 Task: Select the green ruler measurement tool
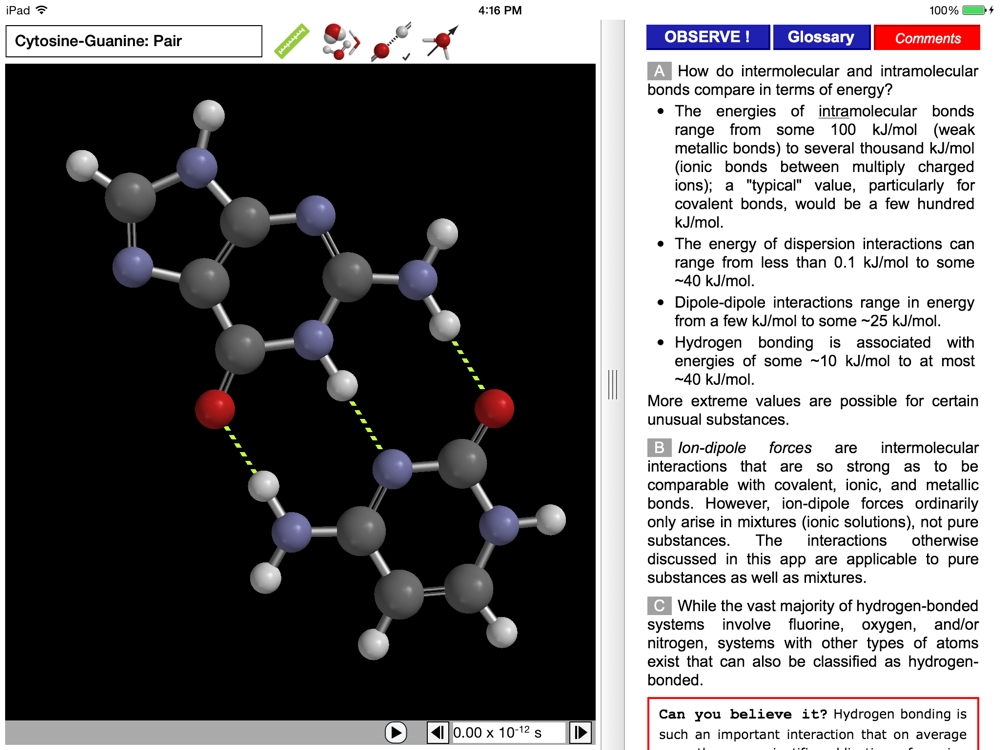291,42
